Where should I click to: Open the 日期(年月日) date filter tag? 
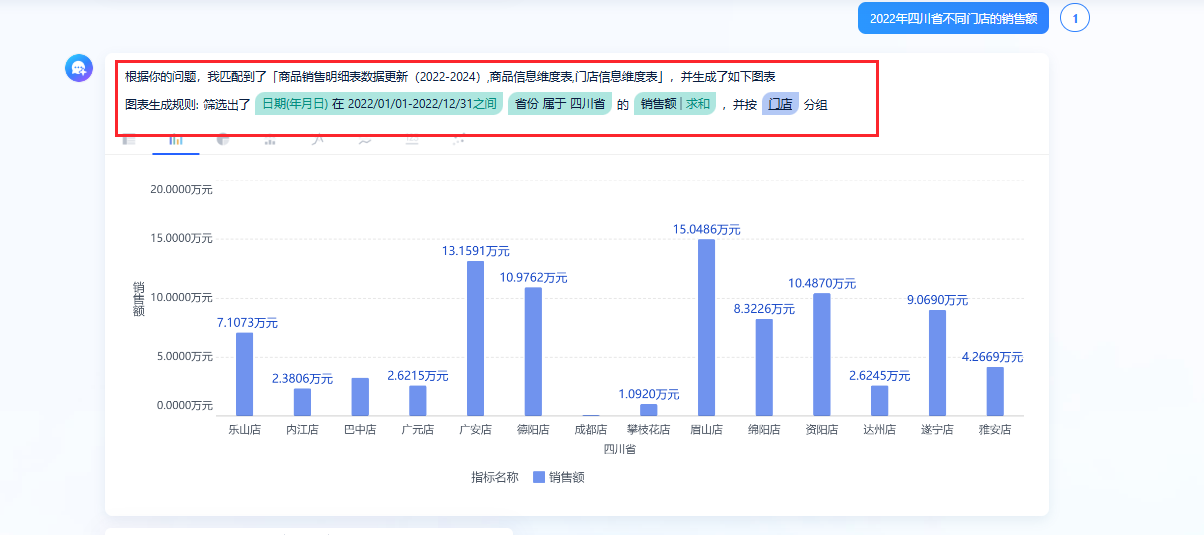(379, 104)
